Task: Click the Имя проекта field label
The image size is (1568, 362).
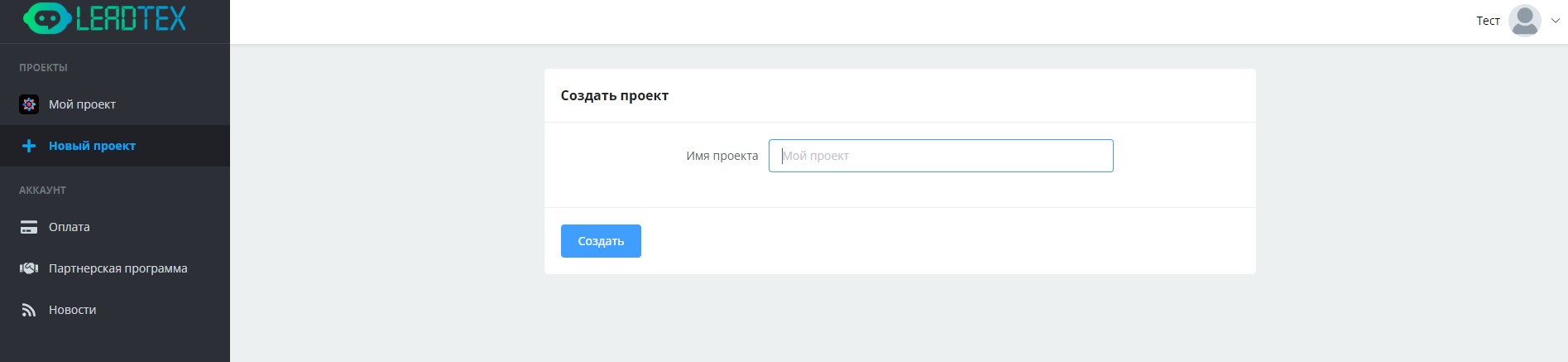Action: click(722, 156)
